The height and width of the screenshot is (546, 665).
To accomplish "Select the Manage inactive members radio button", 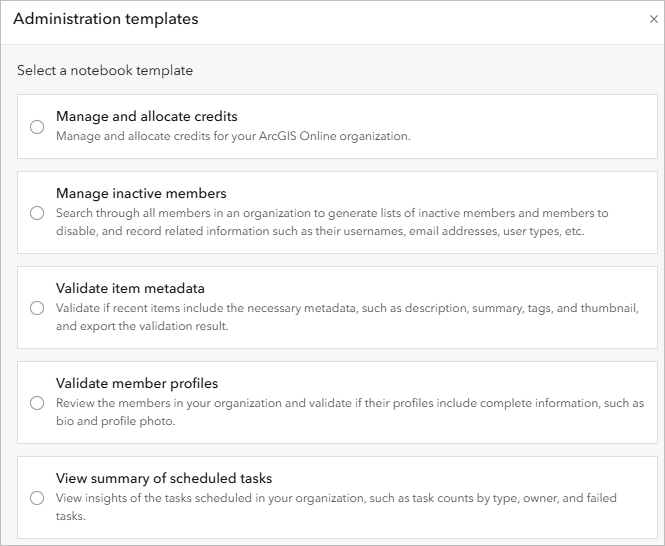I will [x=37, y=213].
